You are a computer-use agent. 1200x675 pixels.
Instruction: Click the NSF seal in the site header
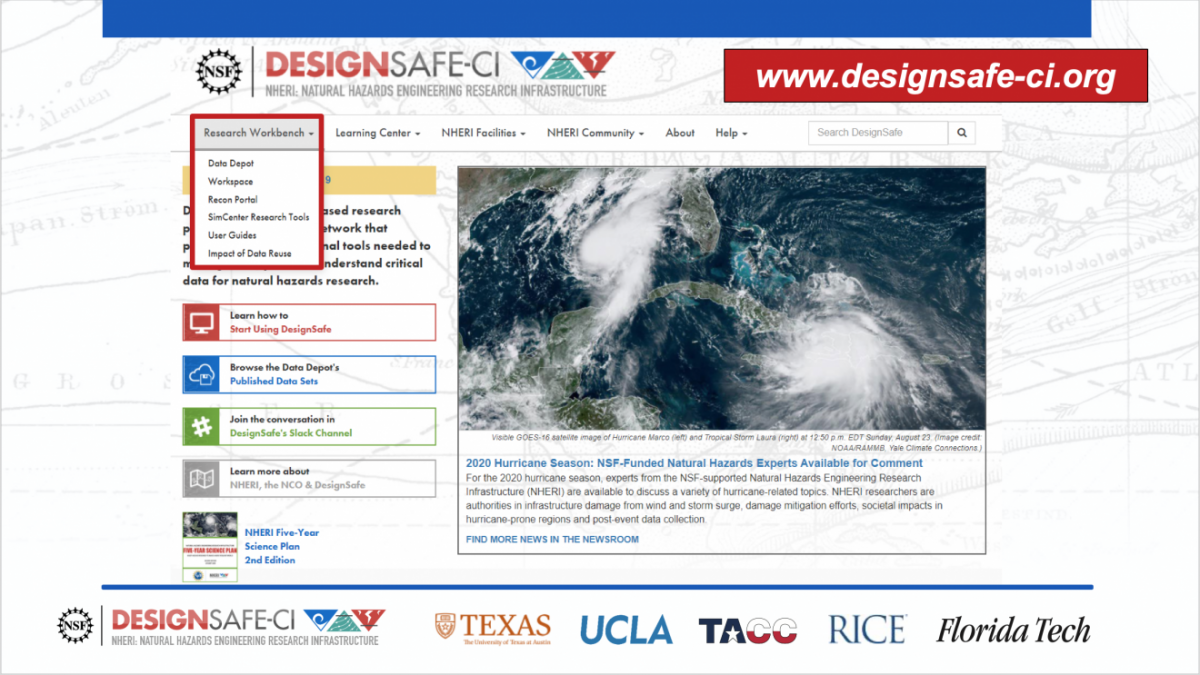pos(218,72)
